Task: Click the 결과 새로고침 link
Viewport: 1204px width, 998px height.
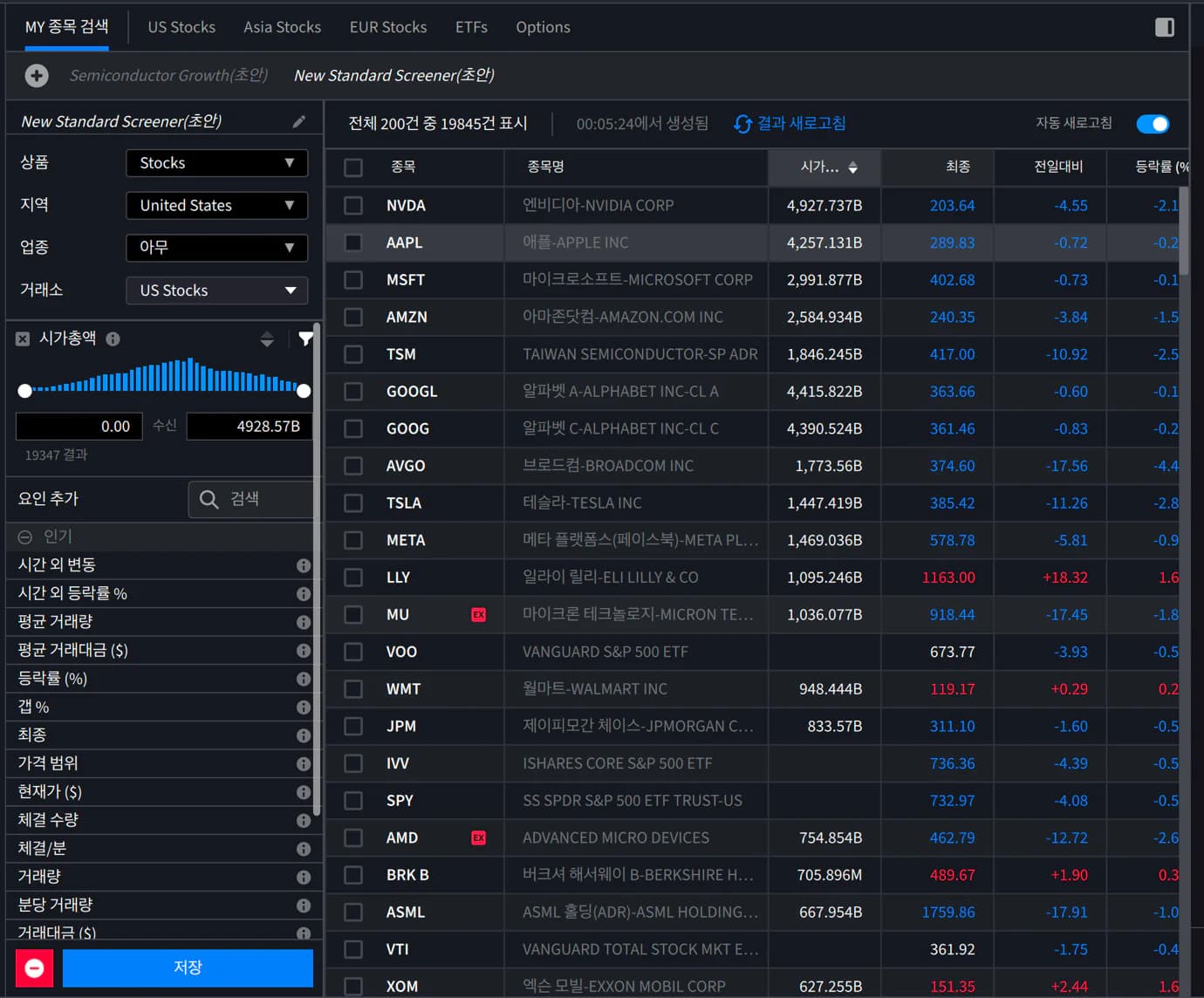Action: click(801, 123)
